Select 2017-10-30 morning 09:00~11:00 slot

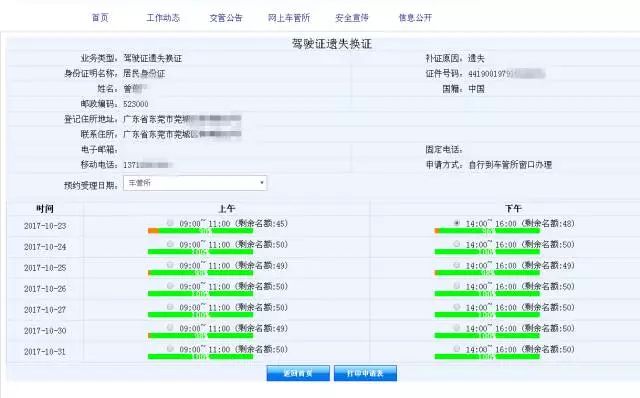[170, 328]
